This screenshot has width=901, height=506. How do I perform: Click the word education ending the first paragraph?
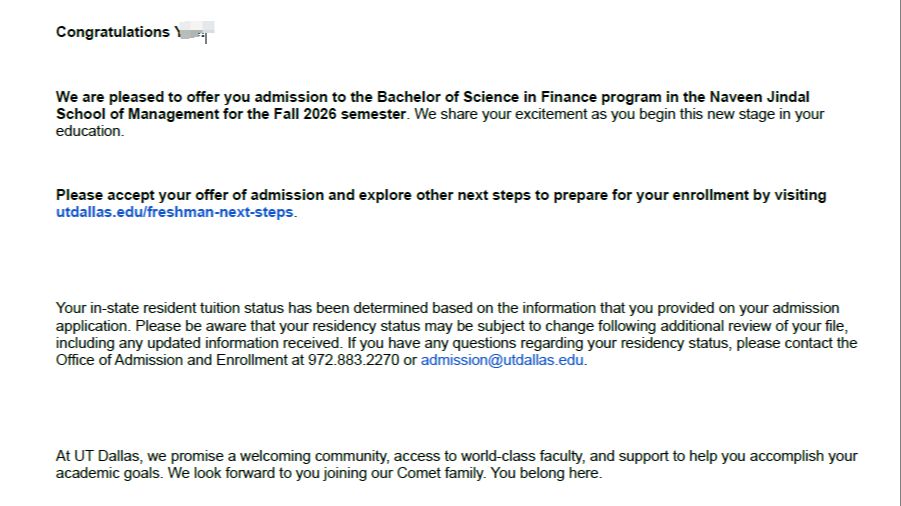point(90,131)
